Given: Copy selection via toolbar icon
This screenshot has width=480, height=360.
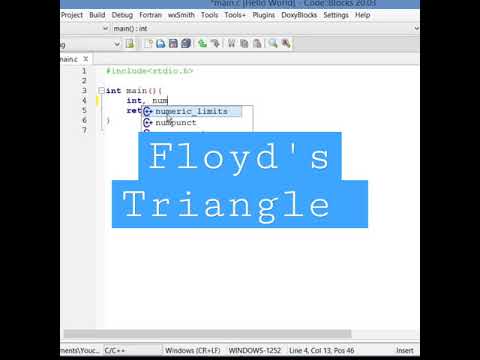Looking at the screenshot, I should (244, 43).
